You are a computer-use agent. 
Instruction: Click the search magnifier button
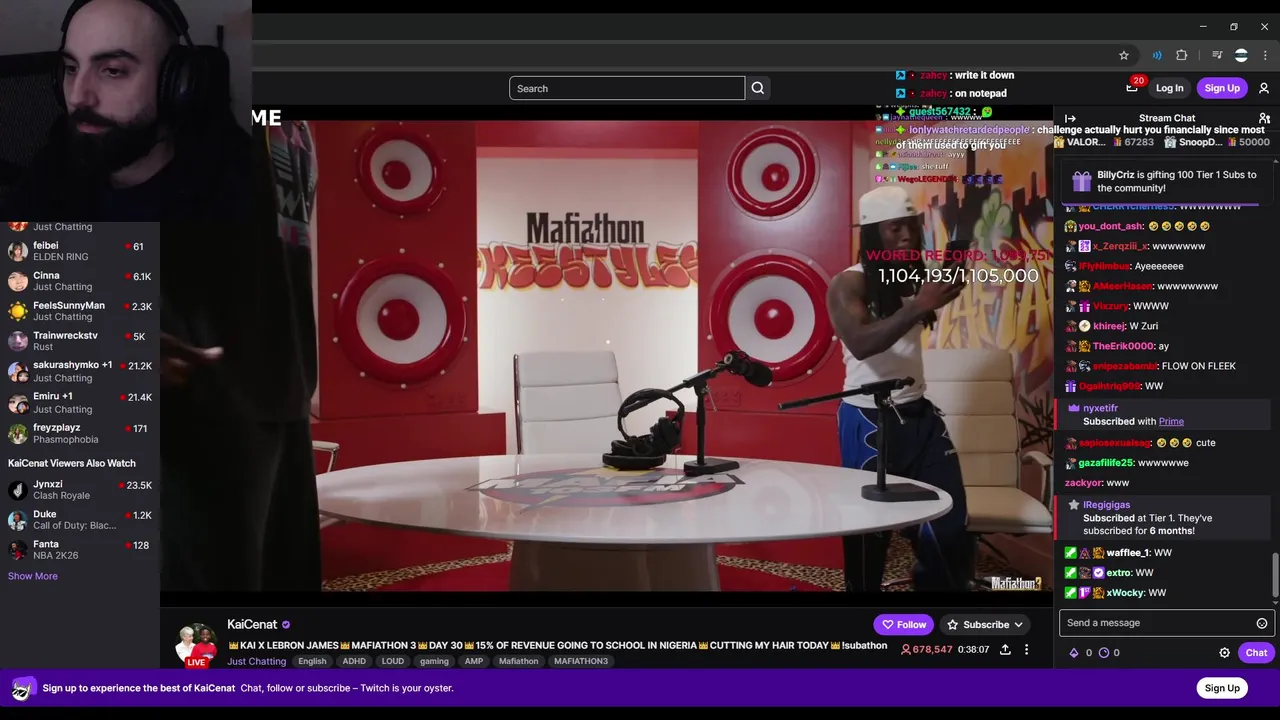coord(758,88)
